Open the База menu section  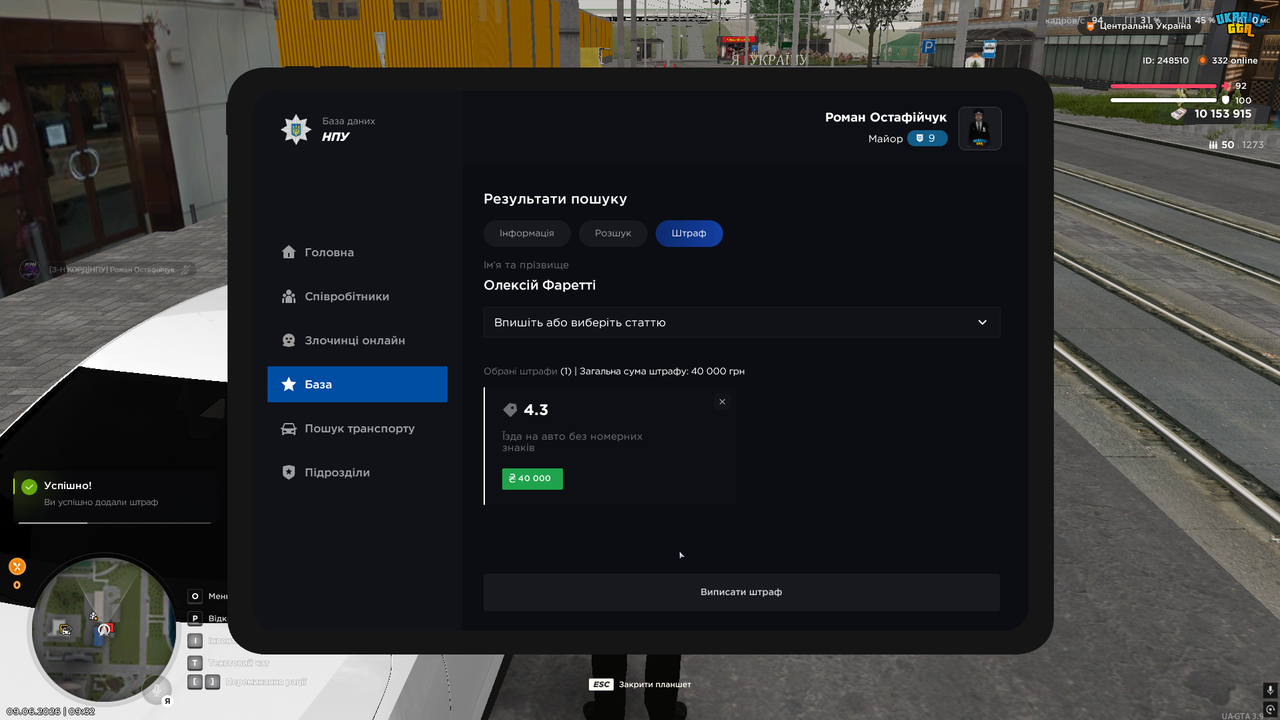[357, 384]
